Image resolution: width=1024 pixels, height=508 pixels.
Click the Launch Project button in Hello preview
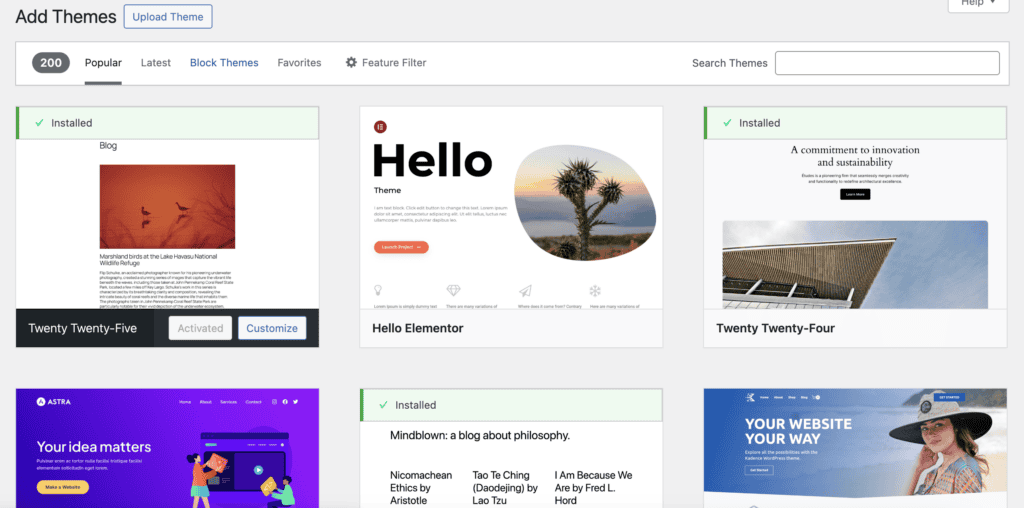(401, 247)
